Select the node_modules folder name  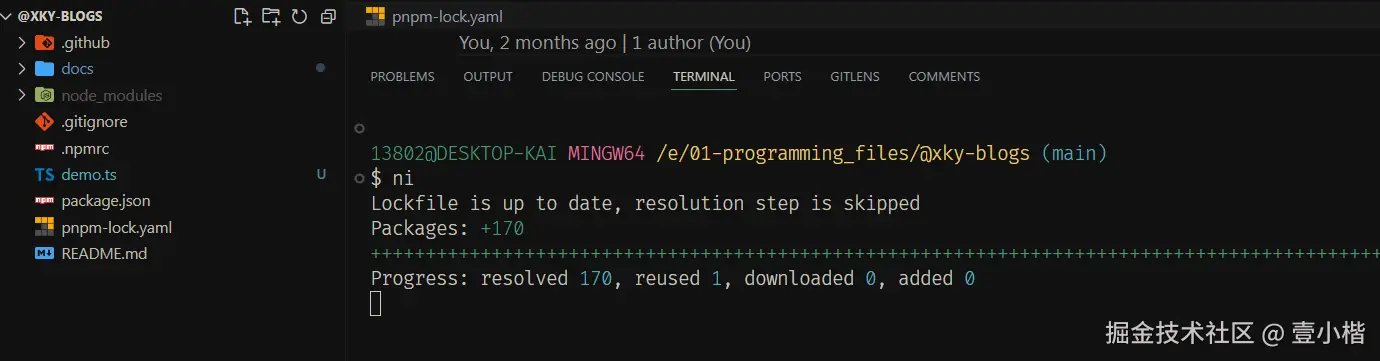111,96
